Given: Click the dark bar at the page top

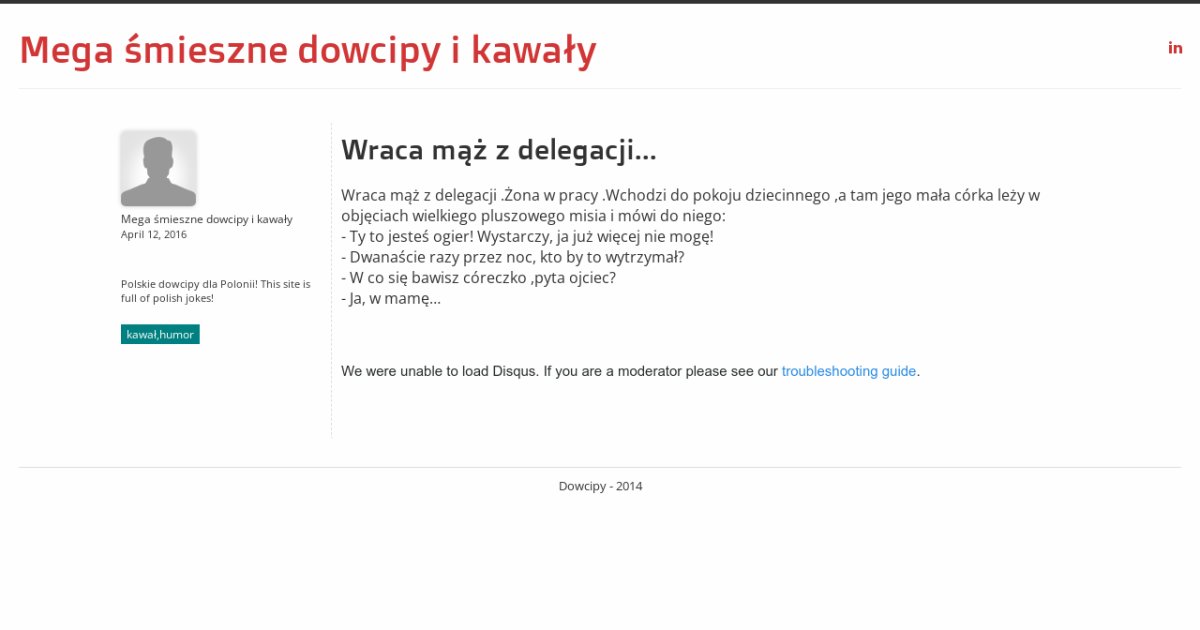Looking at the screenshot, I should pyautogui.click(x=600, y=2).
